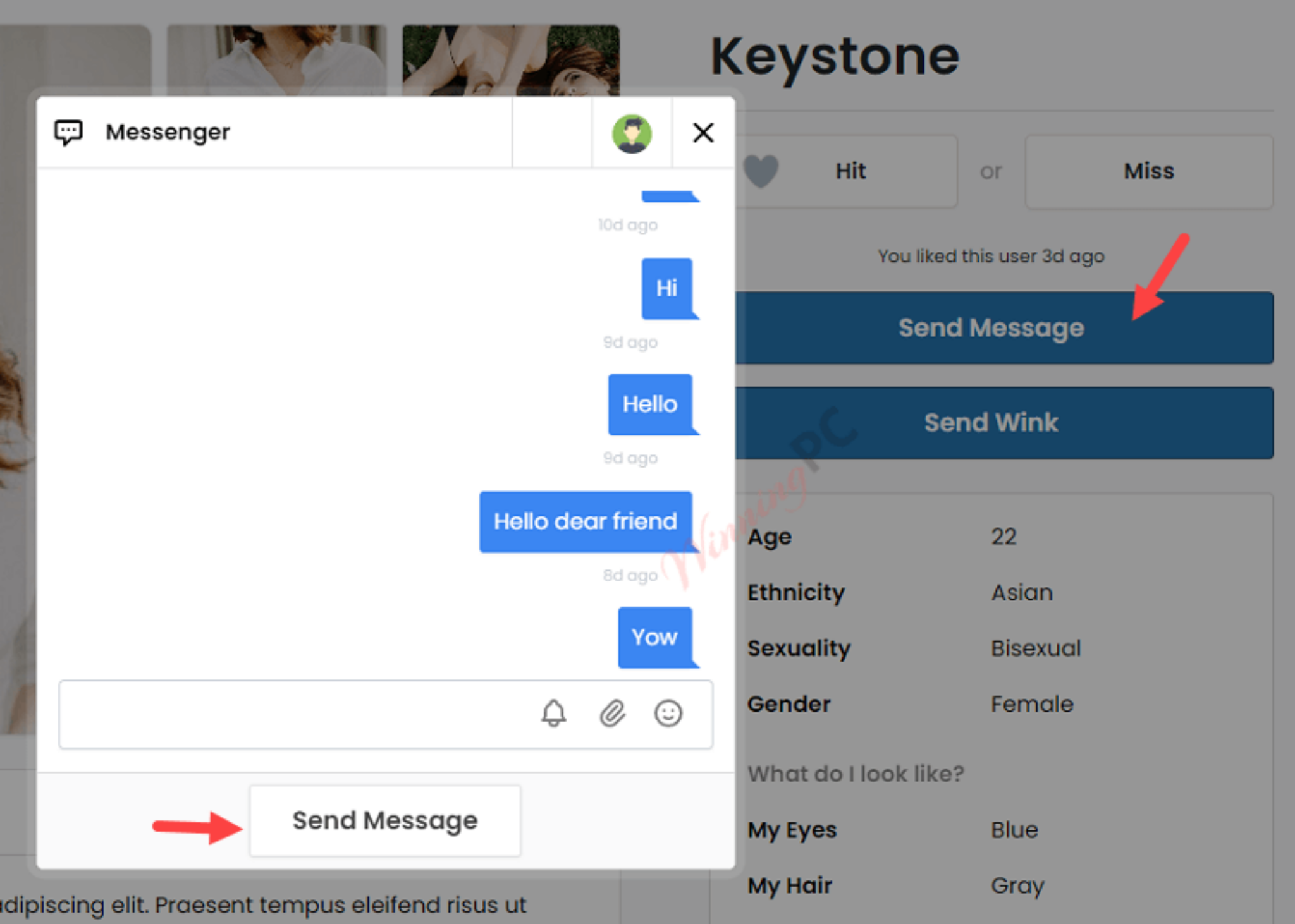Click the empty header cell beside the avatar
This screenshot has width=1295, height=924.
[551, 133]
